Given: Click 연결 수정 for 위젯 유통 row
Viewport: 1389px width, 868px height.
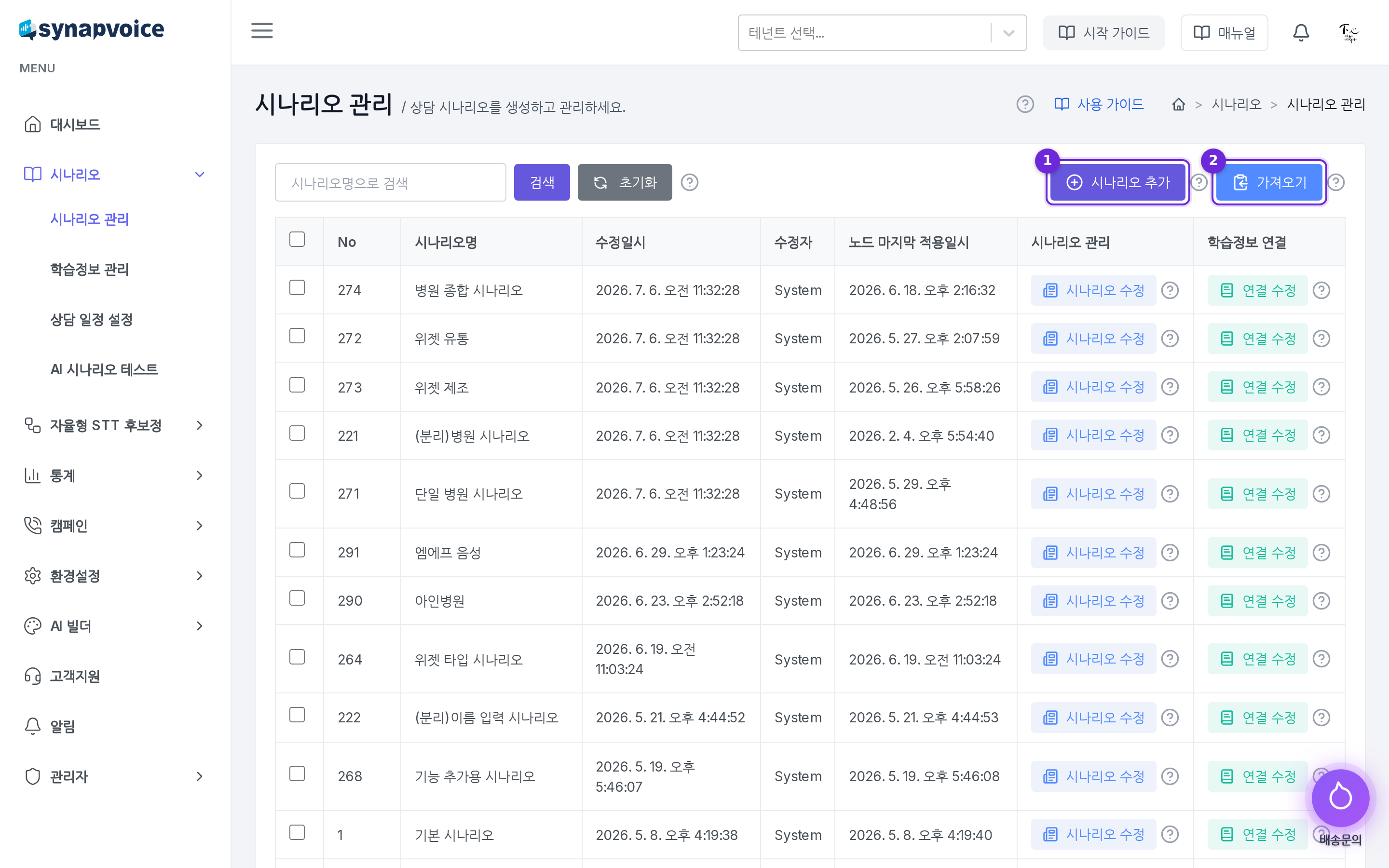Looking at the screenshot, I should (1257, 339).
